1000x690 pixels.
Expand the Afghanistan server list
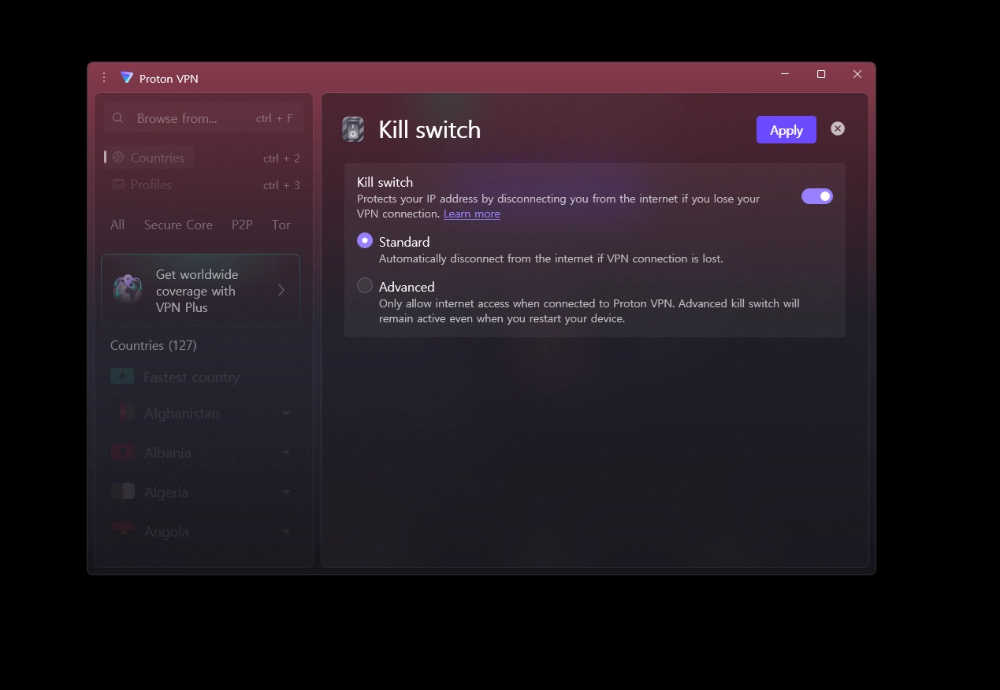286,413
